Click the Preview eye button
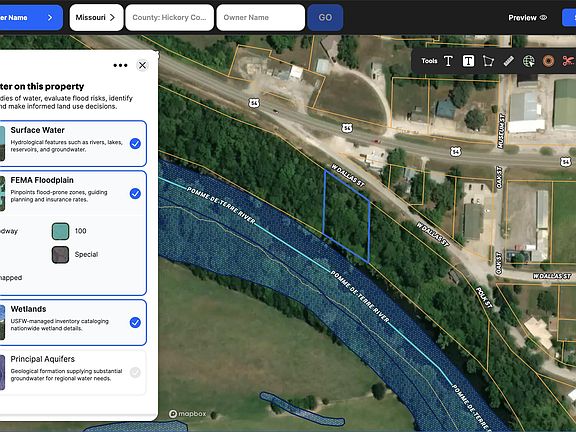 528,18
